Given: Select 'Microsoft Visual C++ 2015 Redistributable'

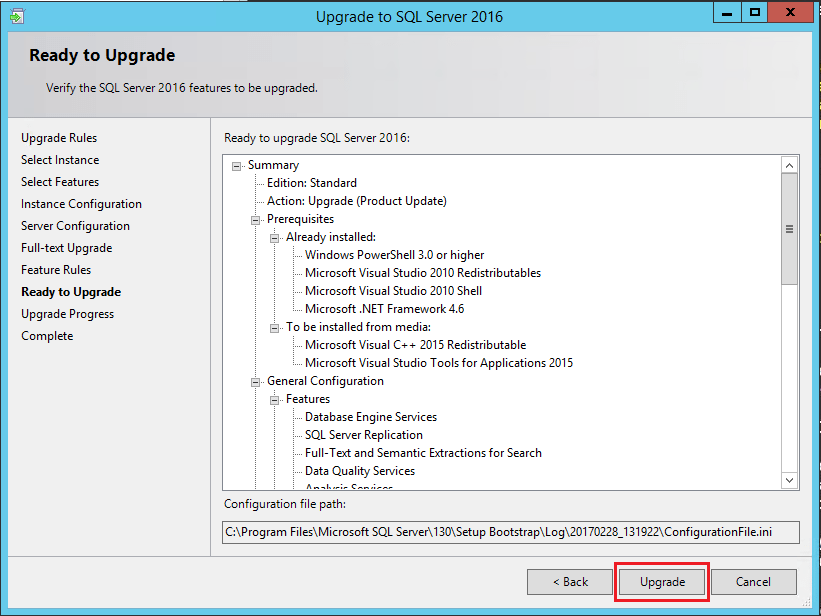Looking at the screenshot, I should [416, 345].
